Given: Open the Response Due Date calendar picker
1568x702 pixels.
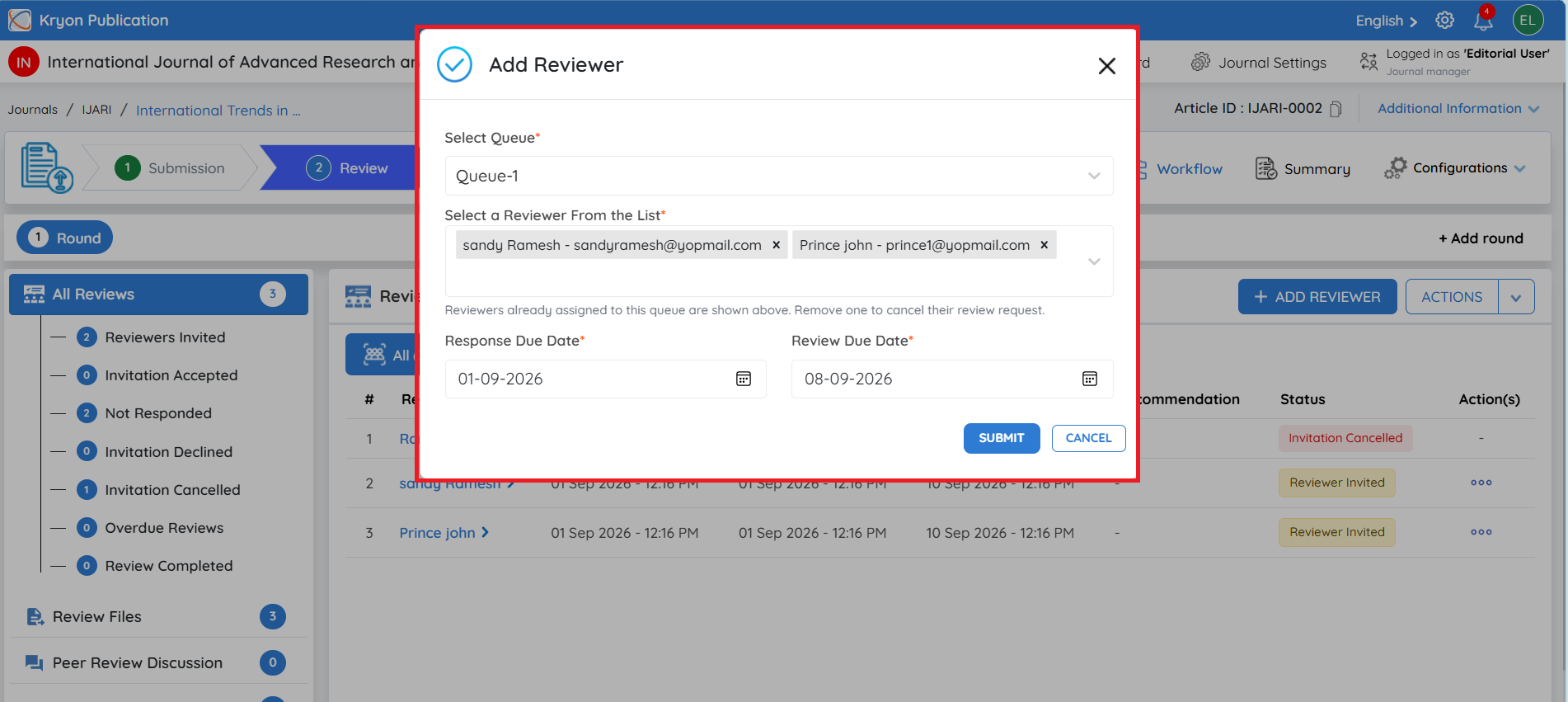Looking at the screenshot, I should 743,379.
